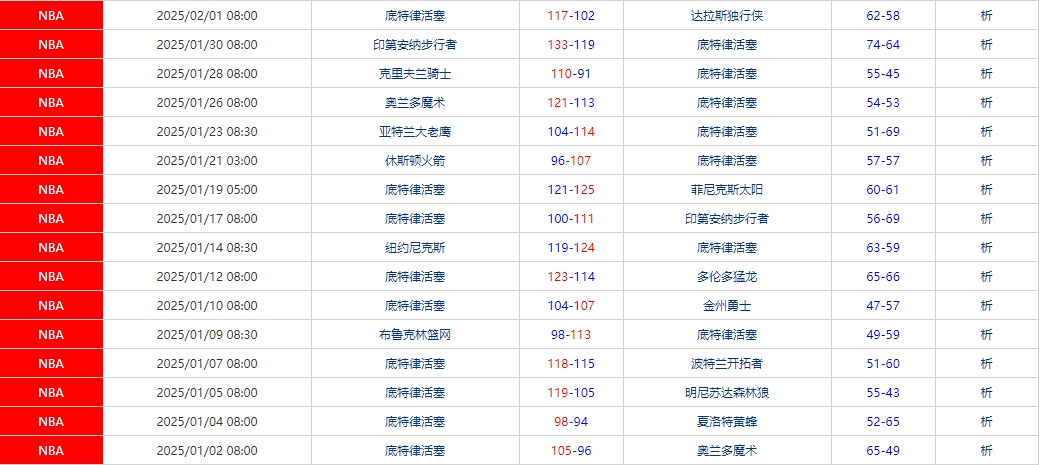Open analysis 析 link for 2025/01/26 game
This screenshot has width=1039, height=465.
coord(987,103)
